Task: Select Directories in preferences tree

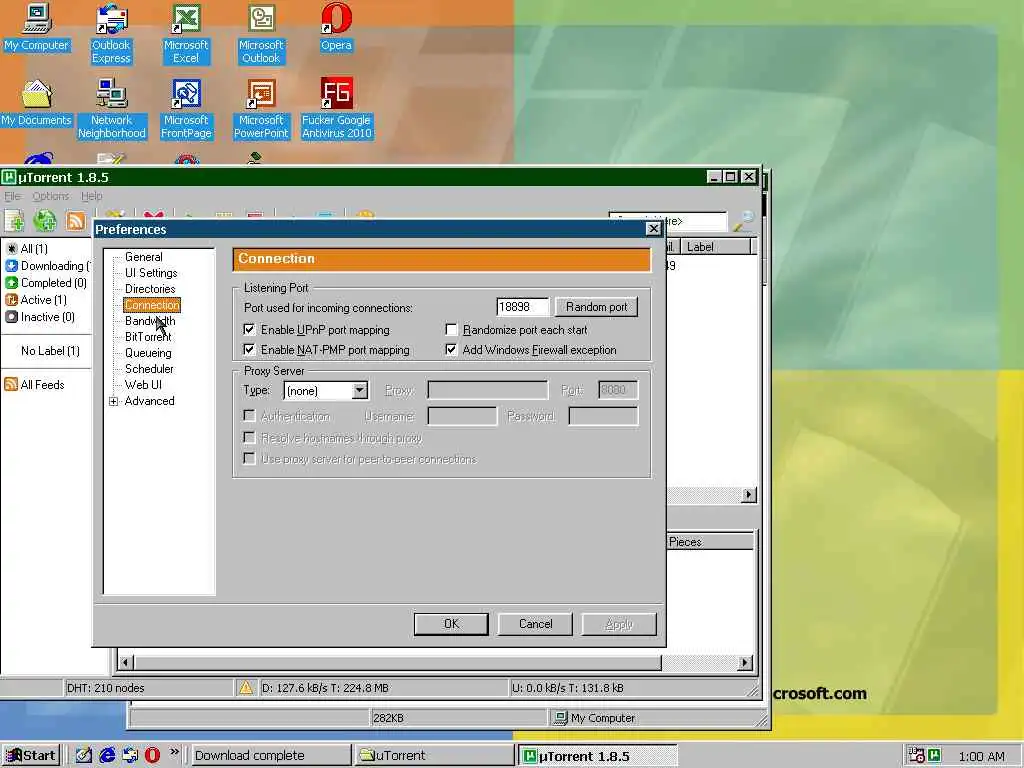Action: pos(150,289)
